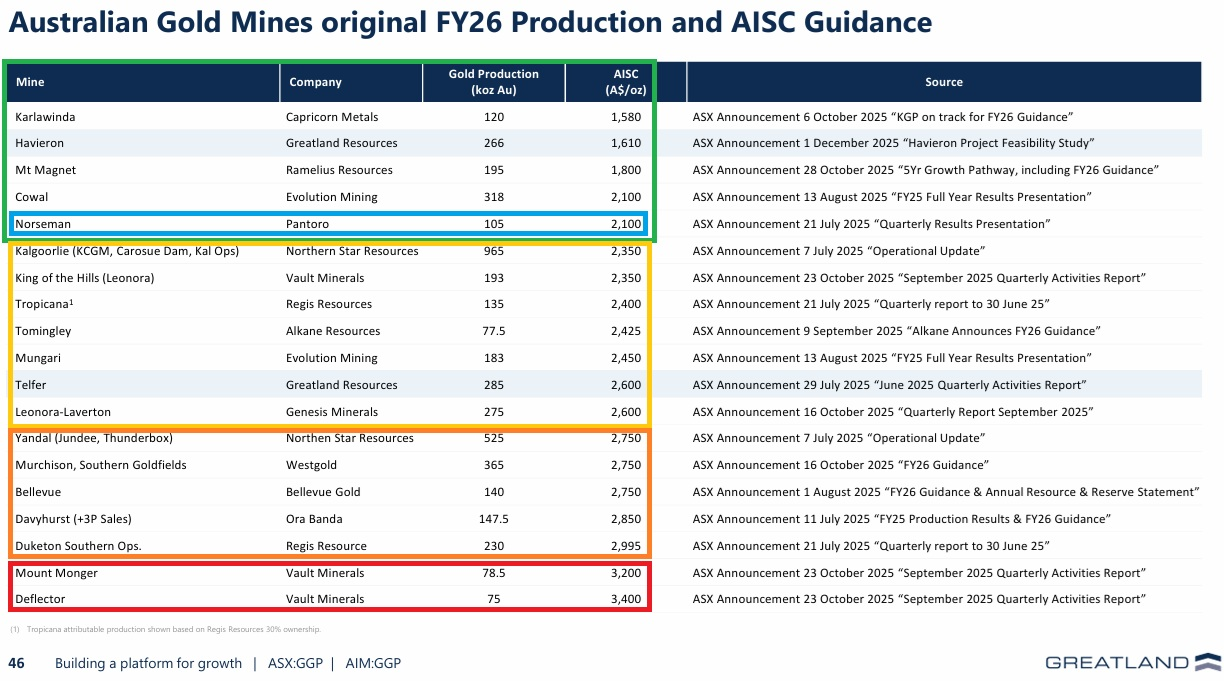
Task: Select the Mine column header
Action: (144, 82)
